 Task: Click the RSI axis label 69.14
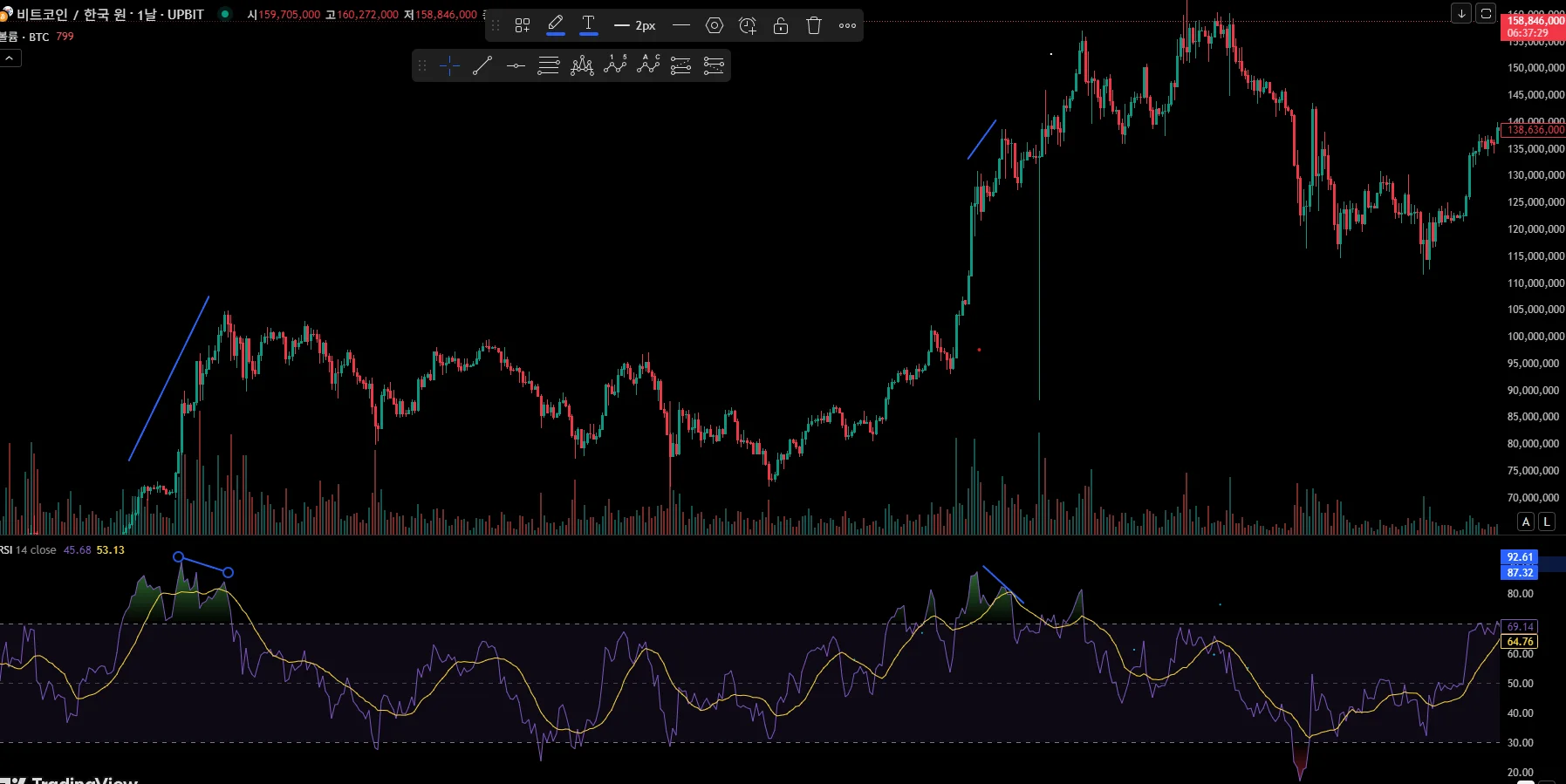click(1520, 627)
